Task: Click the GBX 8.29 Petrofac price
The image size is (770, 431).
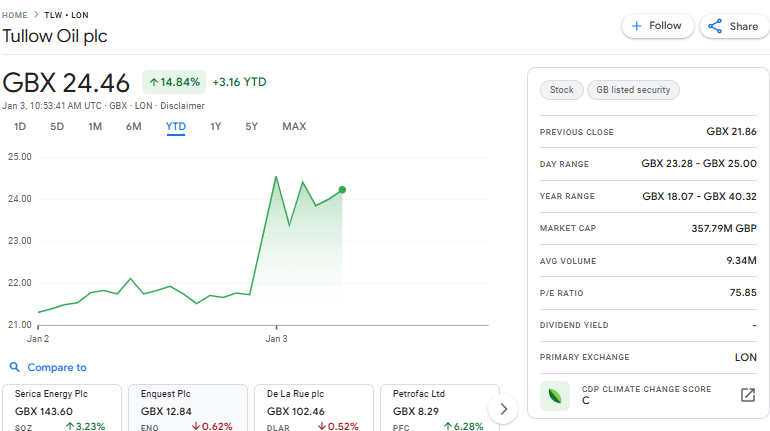Action: tap(416, 411)
